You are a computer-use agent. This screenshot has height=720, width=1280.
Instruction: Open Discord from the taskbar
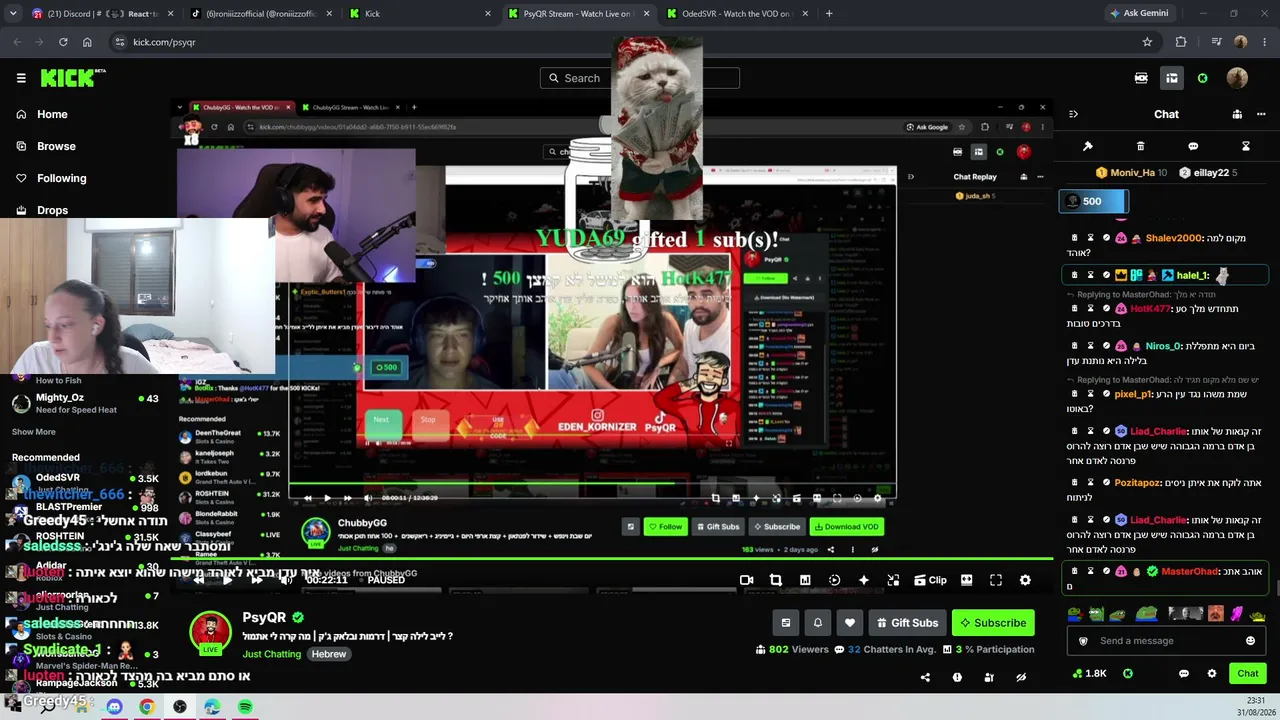pyautogui.click(x=114, y=707)
